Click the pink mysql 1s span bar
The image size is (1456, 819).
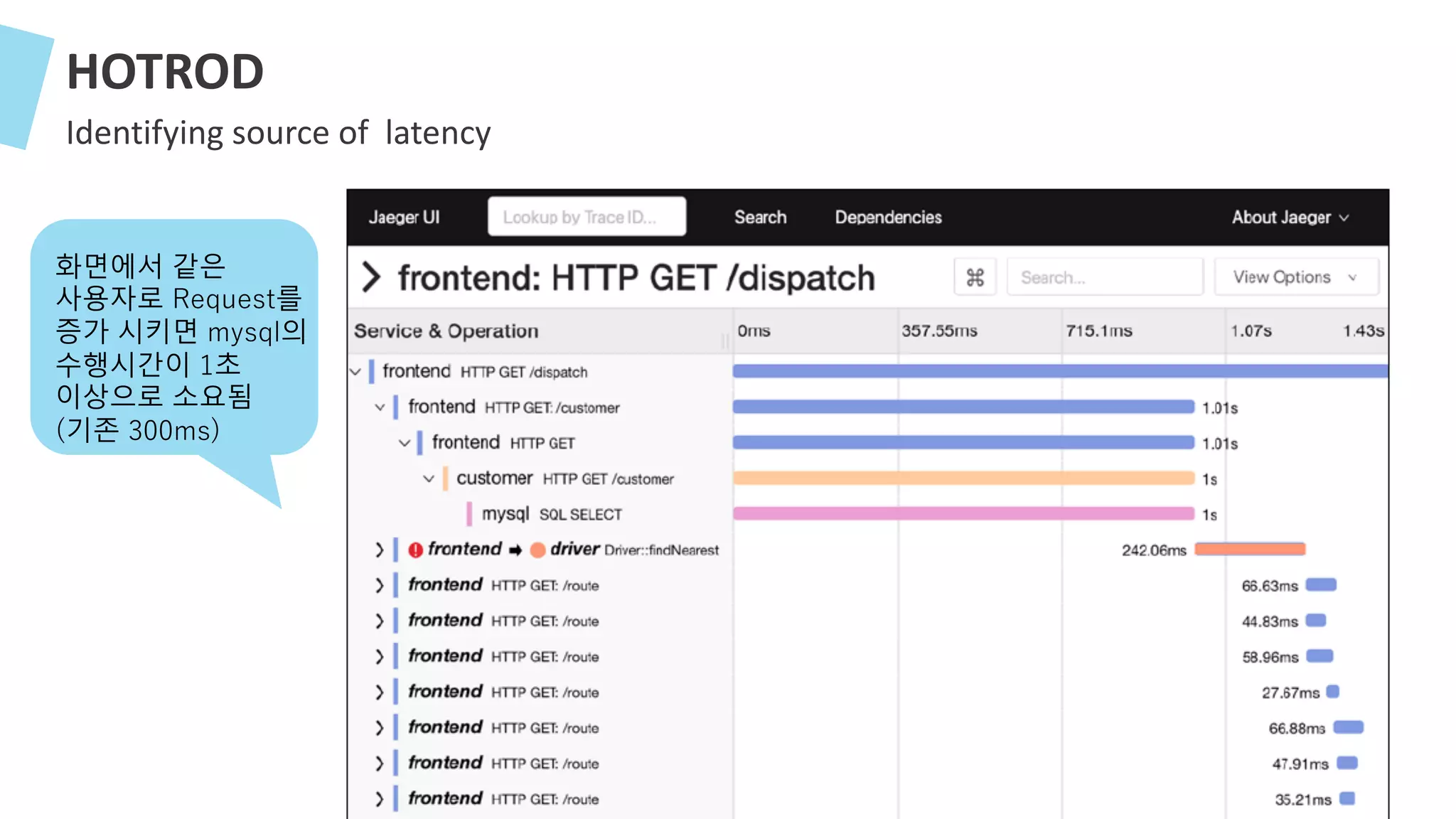point(963,513)
